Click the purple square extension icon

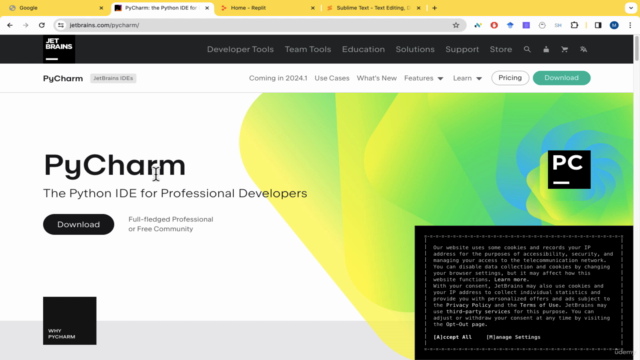click(526, 25)
